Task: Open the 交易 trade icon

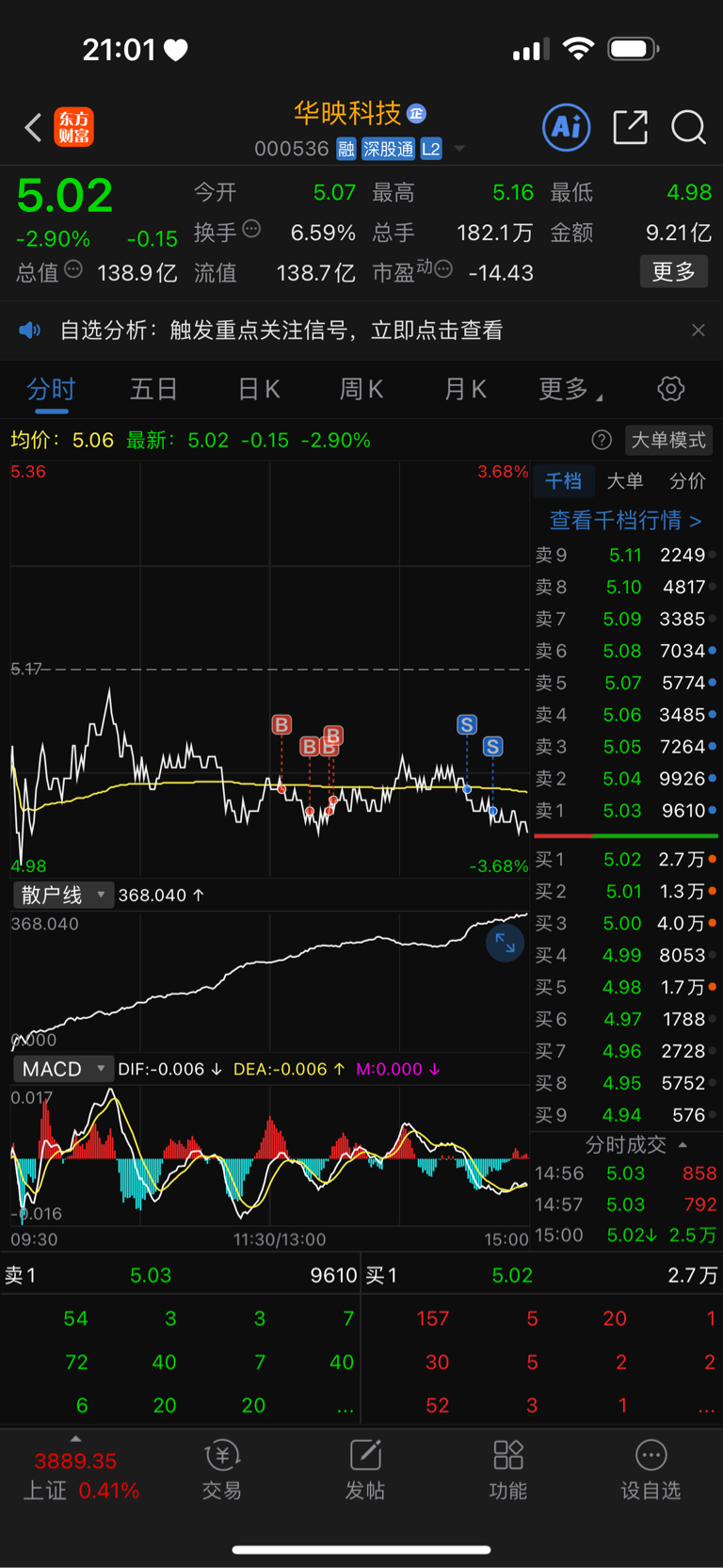Action: pyautogui.click(x=222, y=1469)
